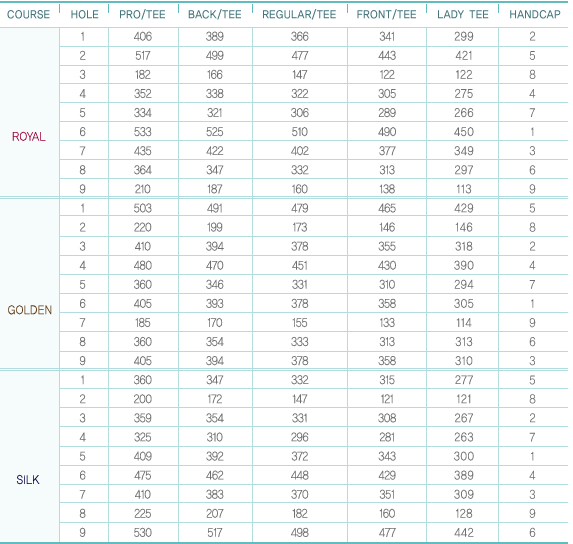Click Silk hole 9 Lady Tee value 442
573x544 pixels.
pos(464,532)
